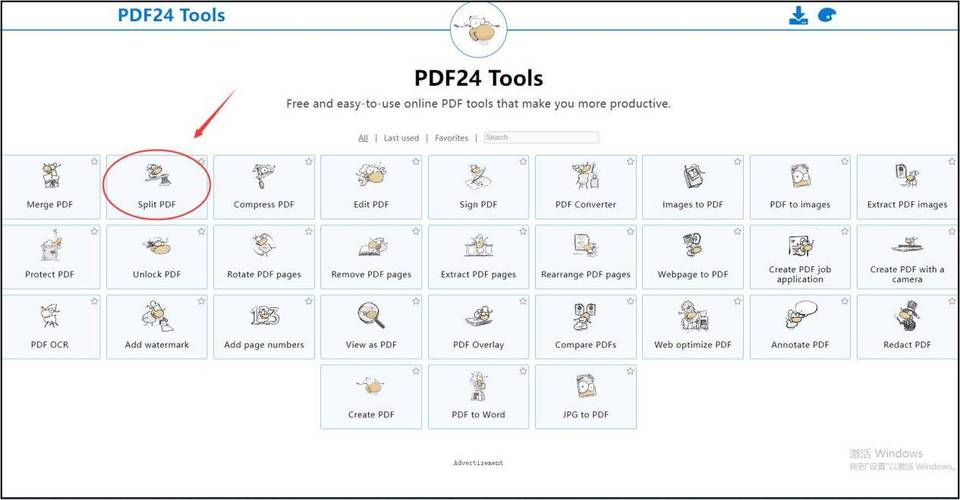Viewport: 960px width, 500px height.
Task: Open the Rotate PDF pages tool
Action: point(264,257)
